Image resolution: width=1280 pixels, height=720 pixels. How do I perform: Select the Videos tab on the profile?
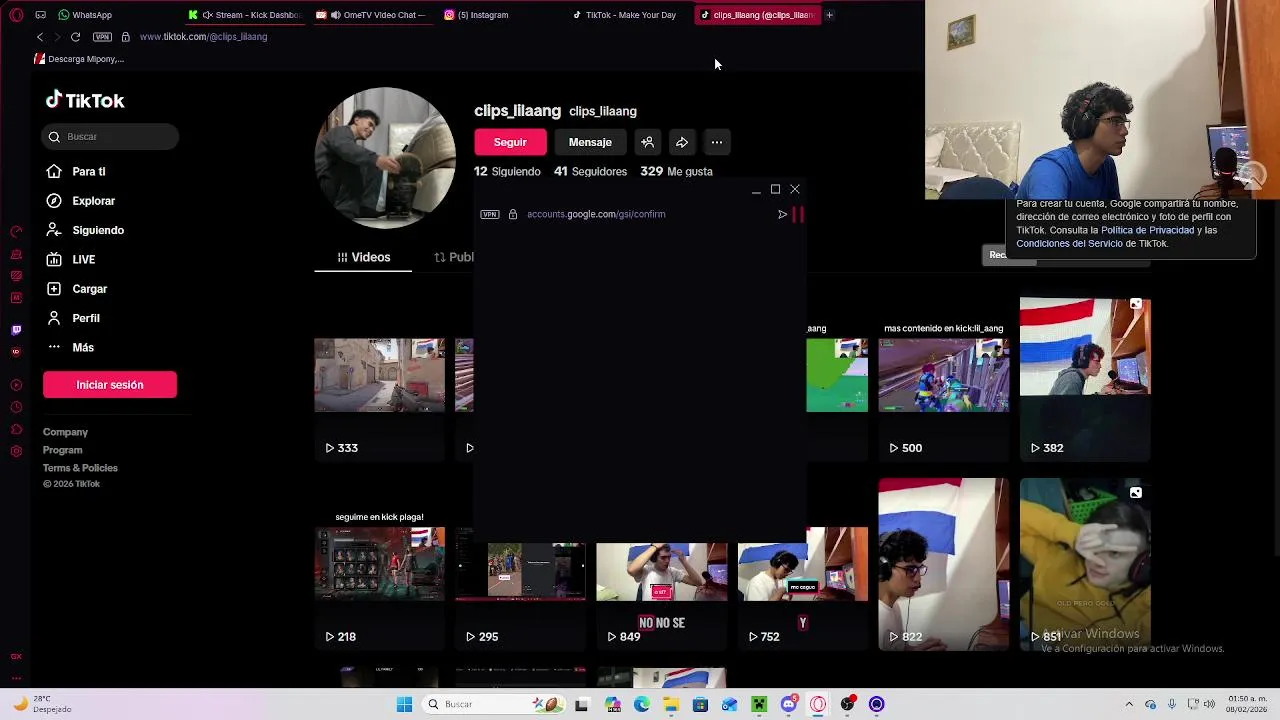pyautogui.click(x=363, y=257)
